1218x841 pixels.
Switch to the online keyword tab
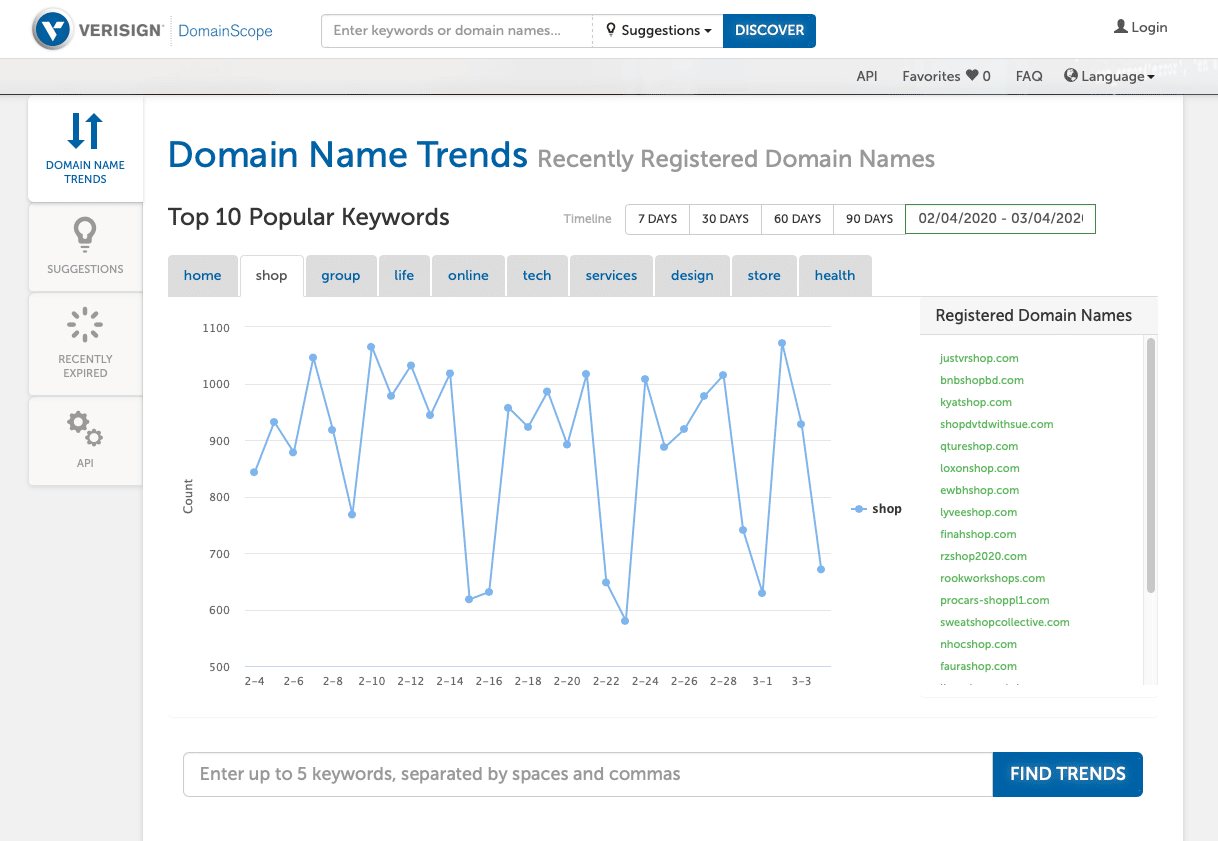468,276
